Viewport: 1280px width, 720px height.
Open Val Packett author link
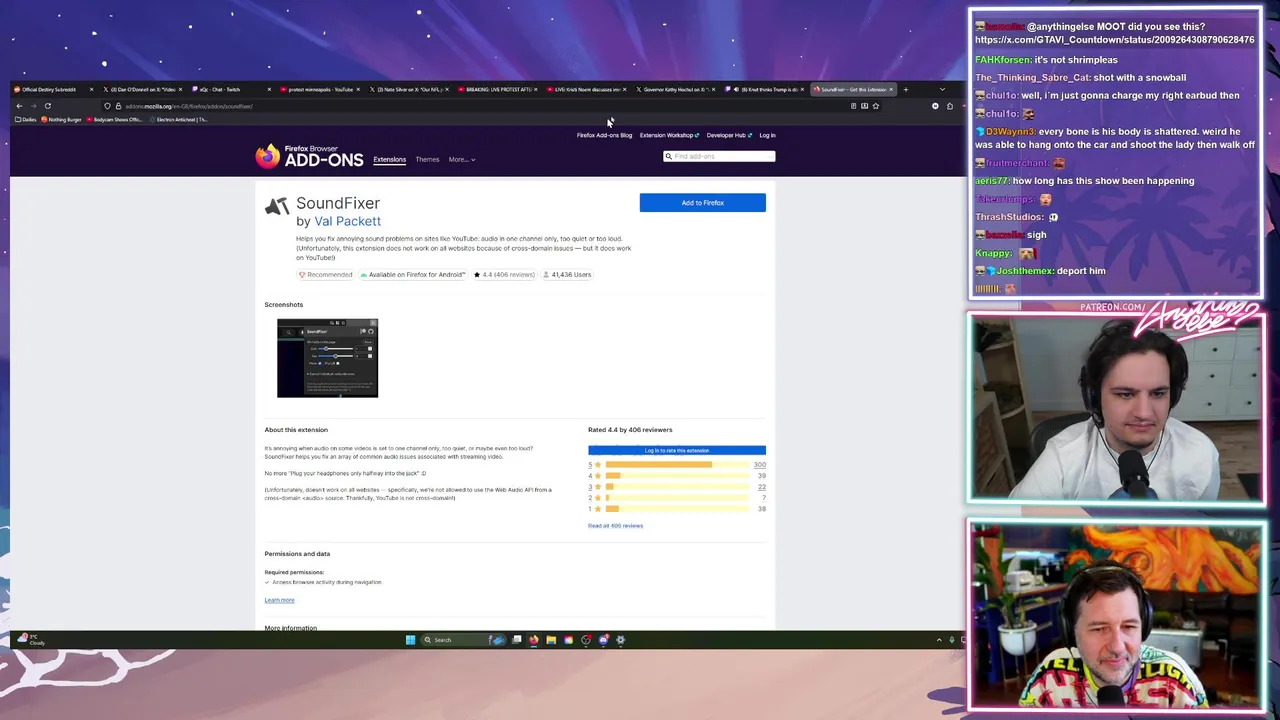(x=347, y=221)
